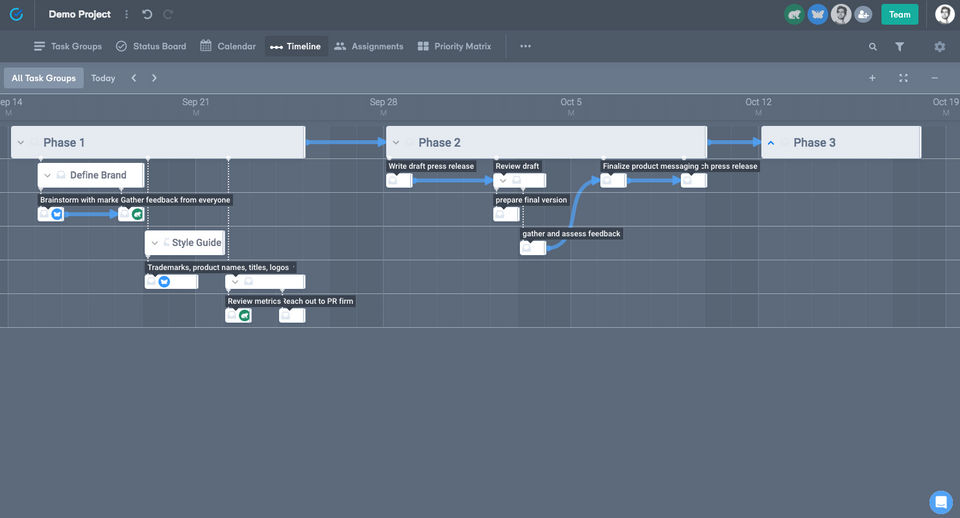Toggle checkbox on Write draft press release bar
The image size is (960, 518).
(x=392, y=180)
